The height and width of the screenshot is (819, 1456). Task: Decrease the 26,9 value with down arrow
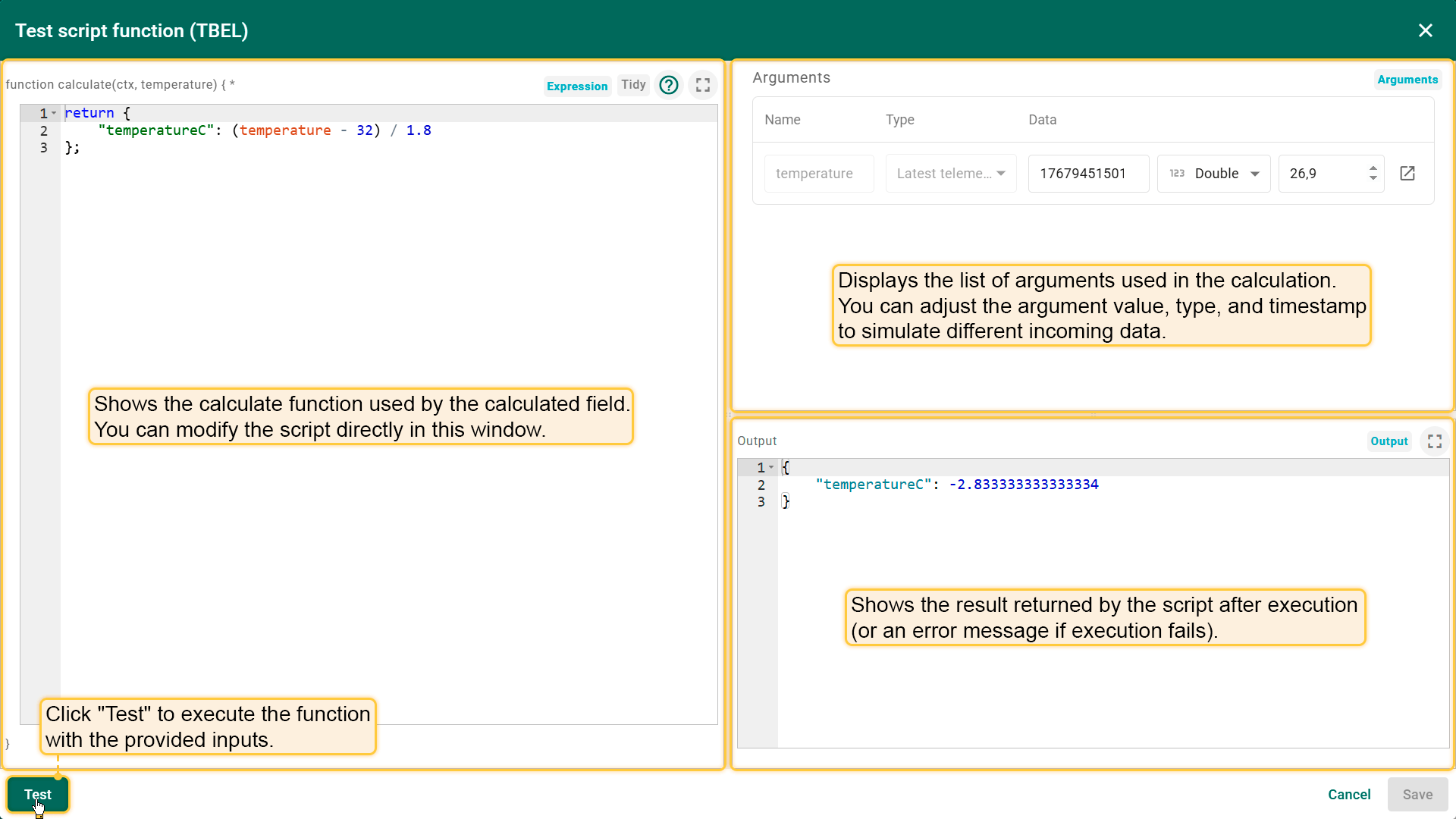click(x=1373, y=179)
